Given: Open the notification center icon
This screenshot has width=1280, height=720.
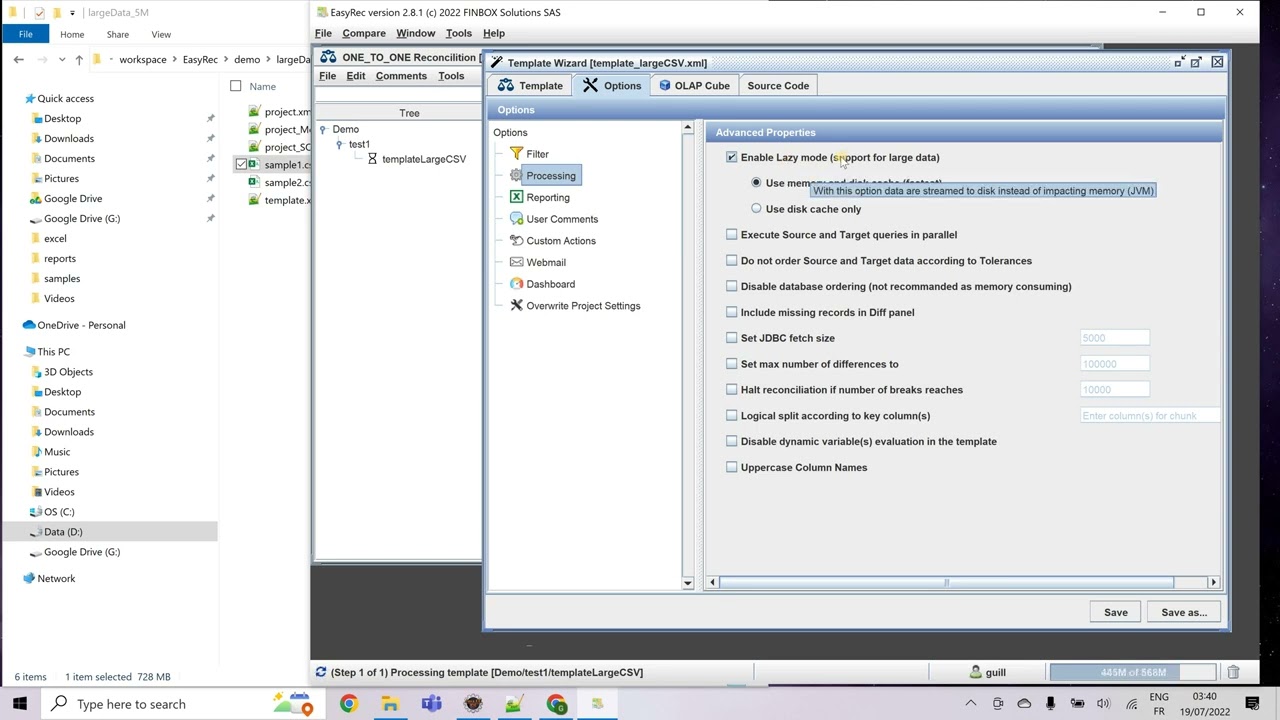Looking at the screenshot, I should (1253, 704).
